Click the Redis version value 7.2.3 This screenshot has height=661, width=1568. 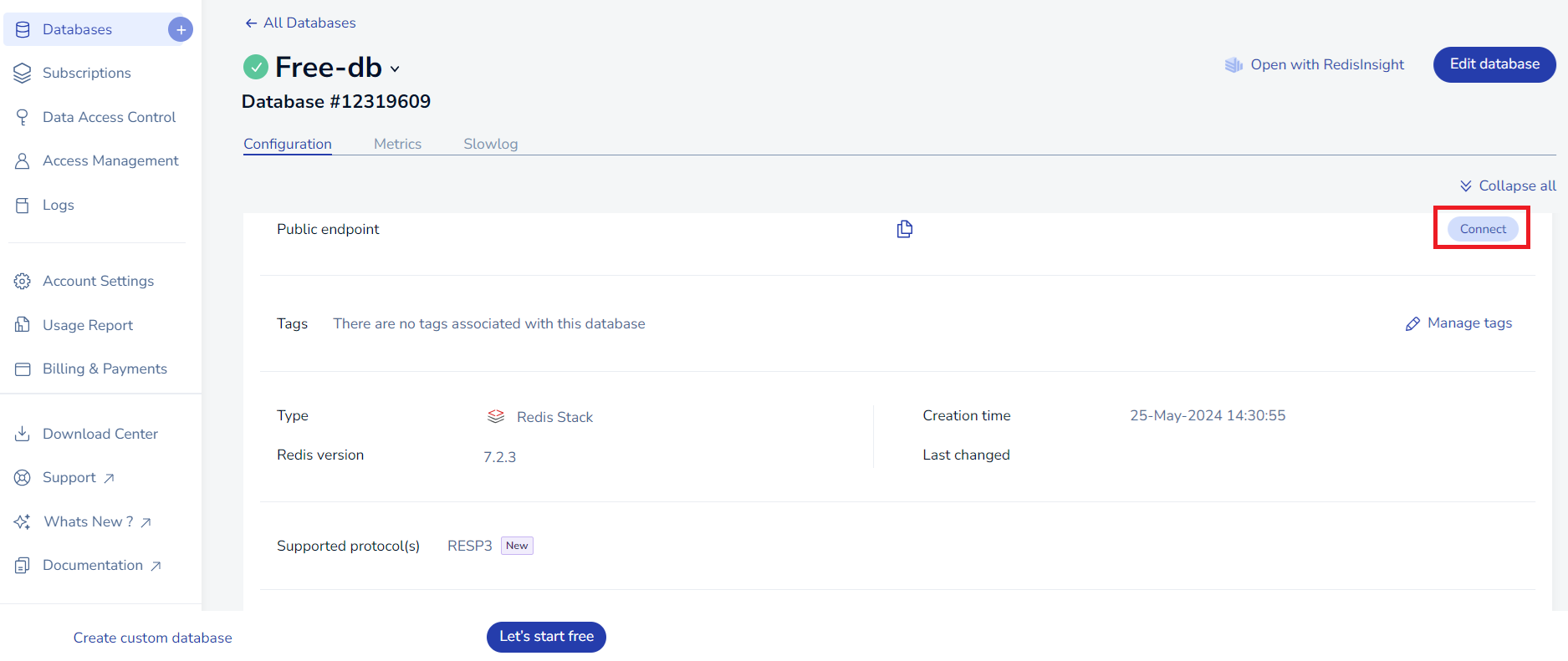tap(499, 457)
